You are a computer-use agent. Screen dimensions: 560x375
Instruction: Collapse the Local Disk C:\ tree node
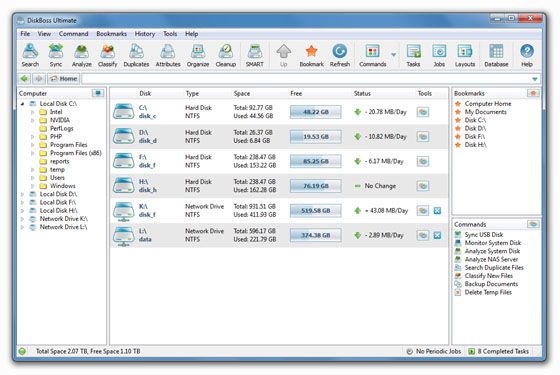22,104
